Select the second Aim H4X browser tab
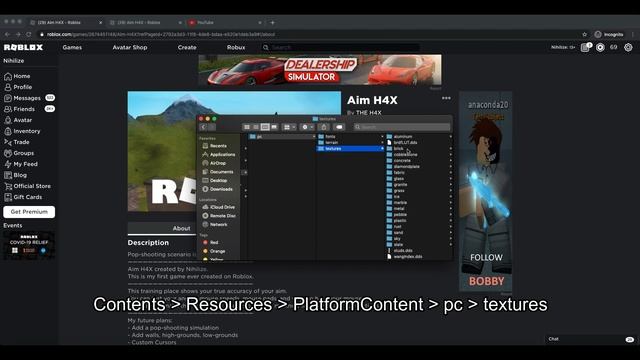 click(145, 22)
